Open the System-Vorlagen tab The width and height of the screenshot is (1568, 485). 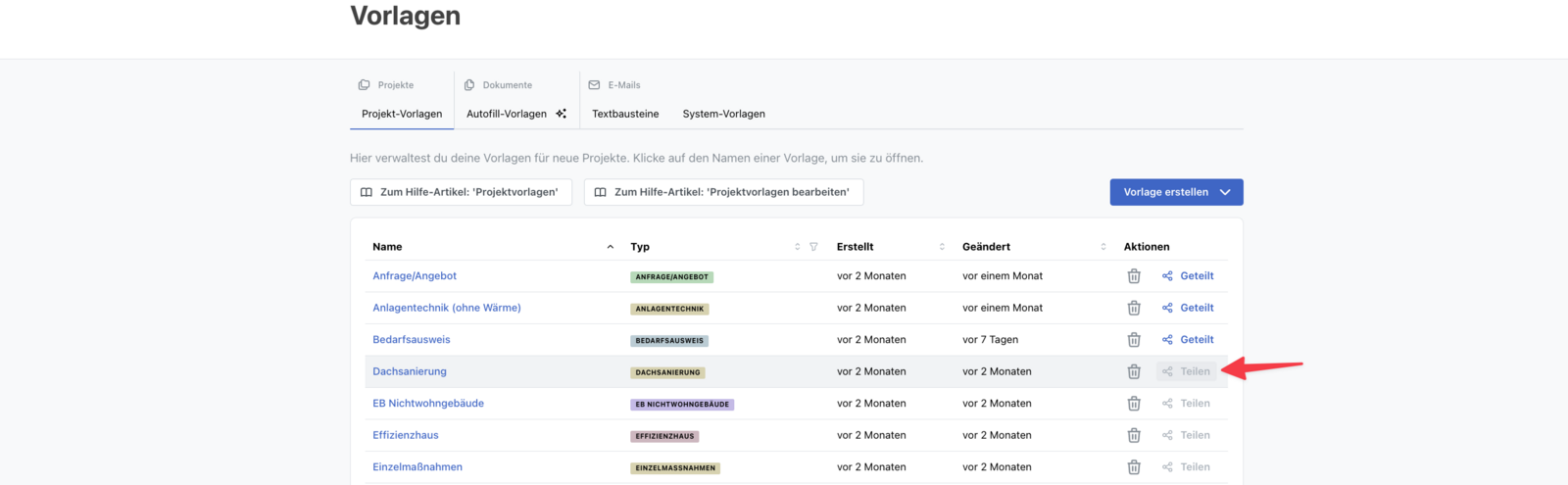pyautogui.click(x=723, y=114)
